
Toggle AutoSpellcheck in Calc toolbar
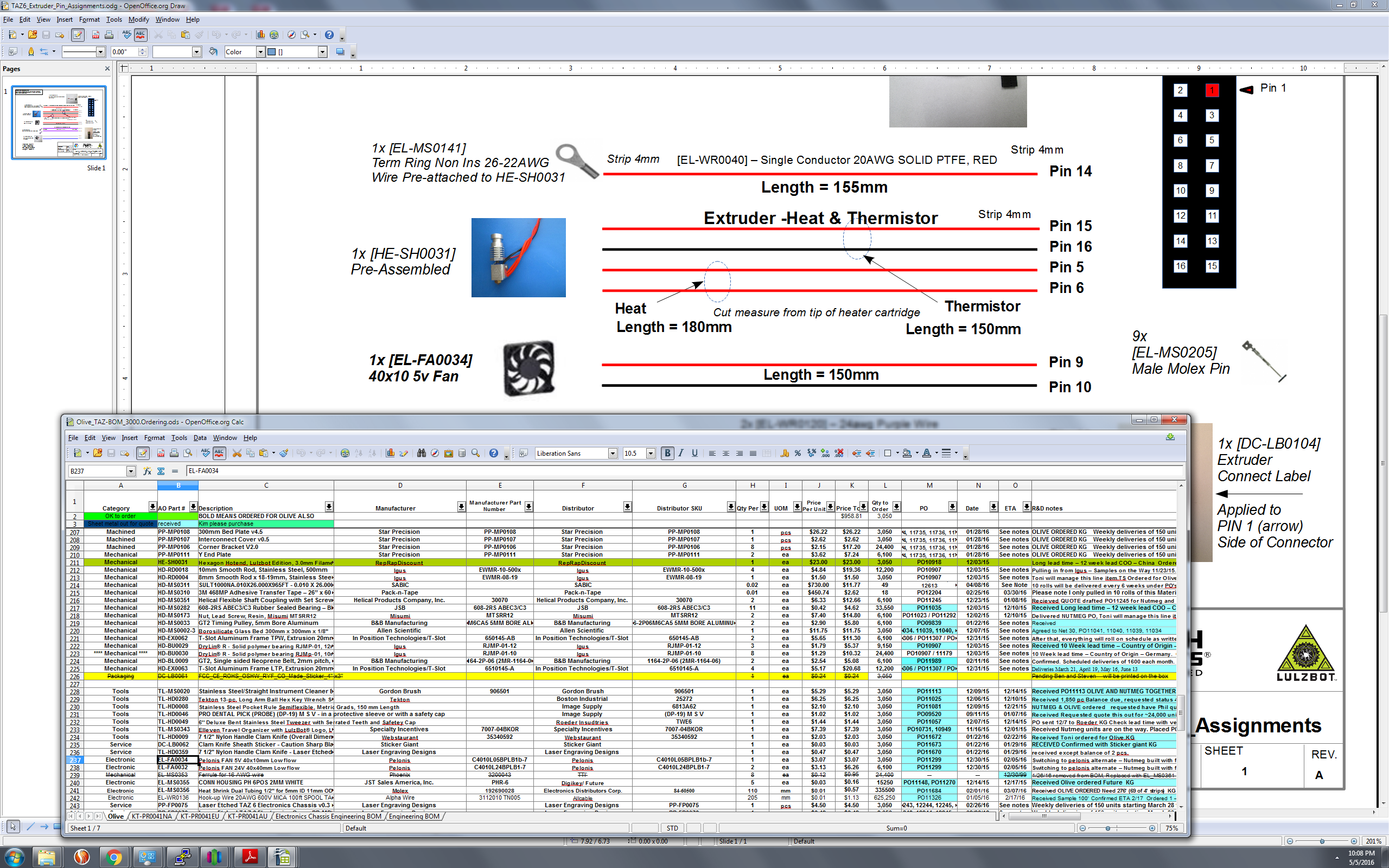[x=219, y=454]
